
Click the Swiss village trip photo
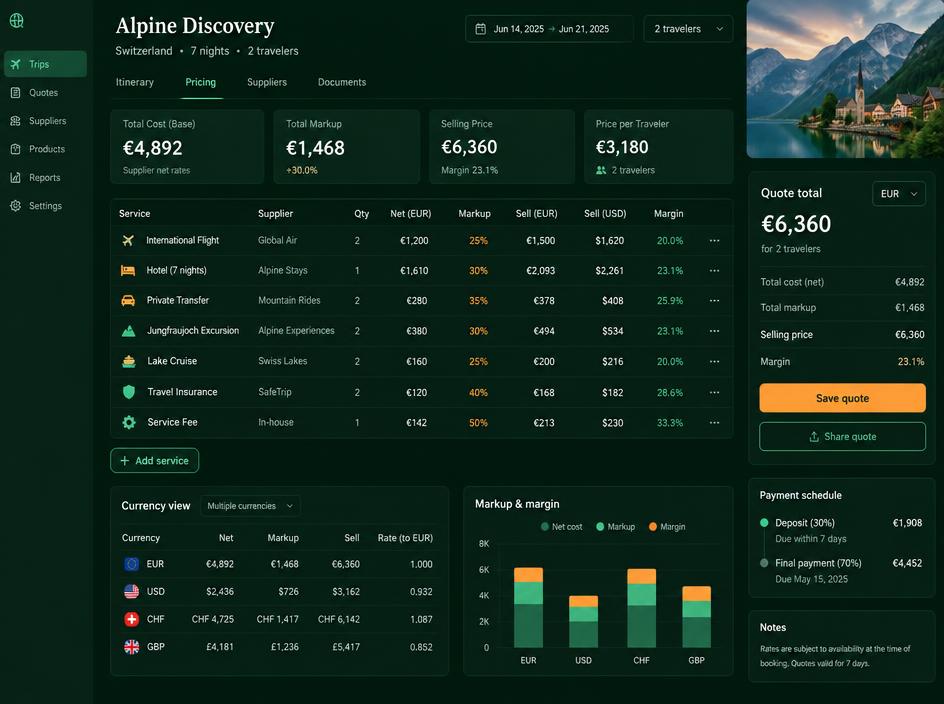(x=845, y=79)
